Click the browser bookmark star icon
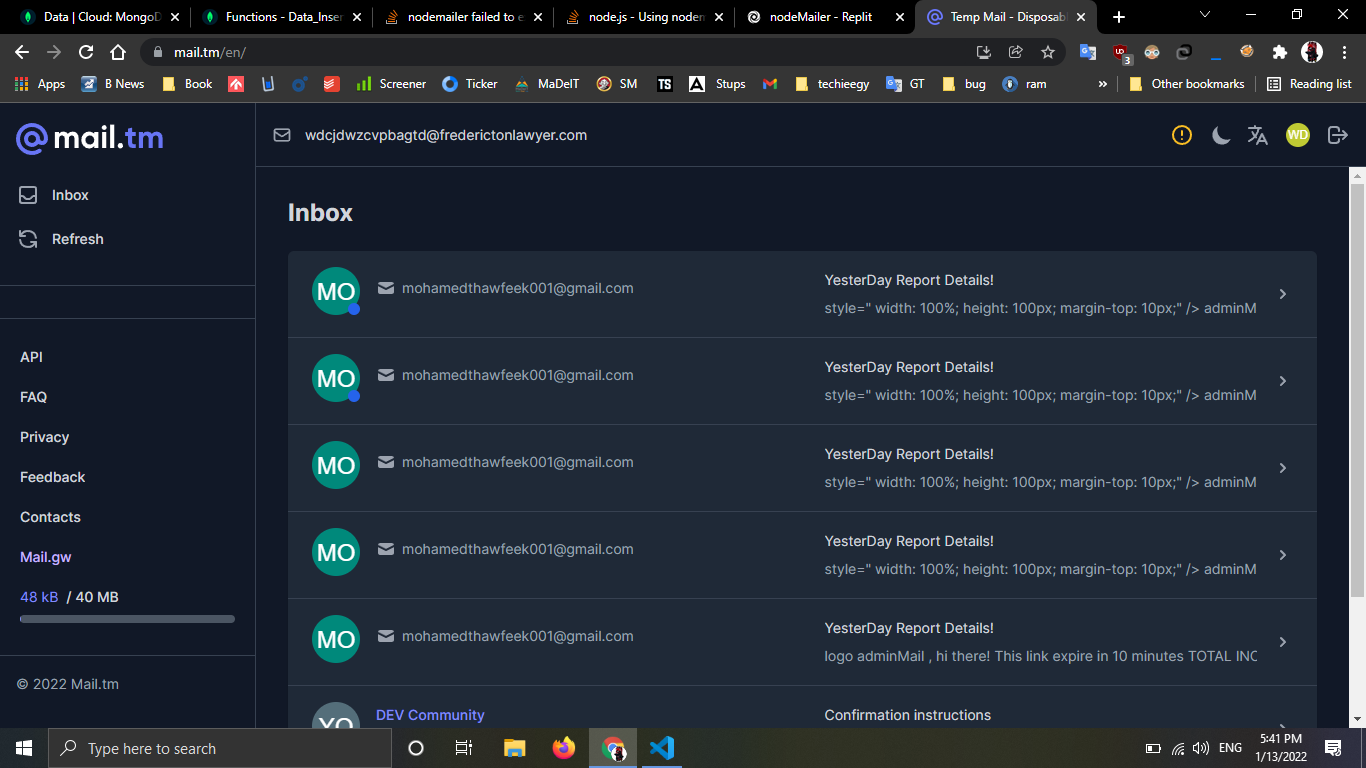1366x768 pixels. [1048, 52]
